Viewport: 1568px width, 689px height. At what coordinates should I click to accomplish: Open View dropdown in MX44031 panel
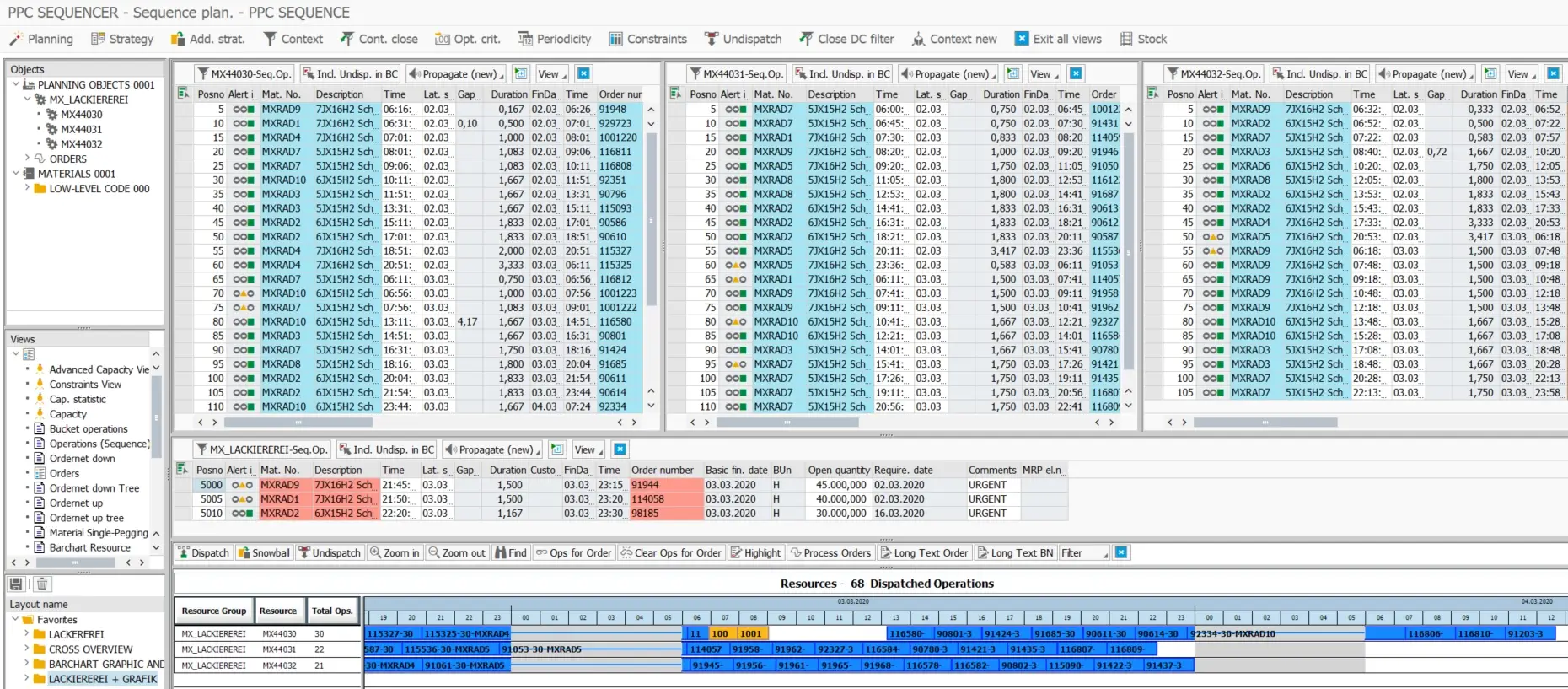tap(1044, 74)
